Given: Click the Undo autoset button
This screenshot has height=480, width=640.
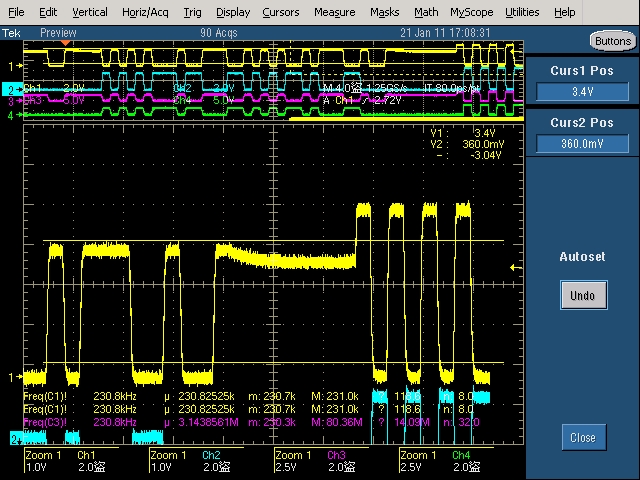Looking at the screenshot, I should 583,295.
